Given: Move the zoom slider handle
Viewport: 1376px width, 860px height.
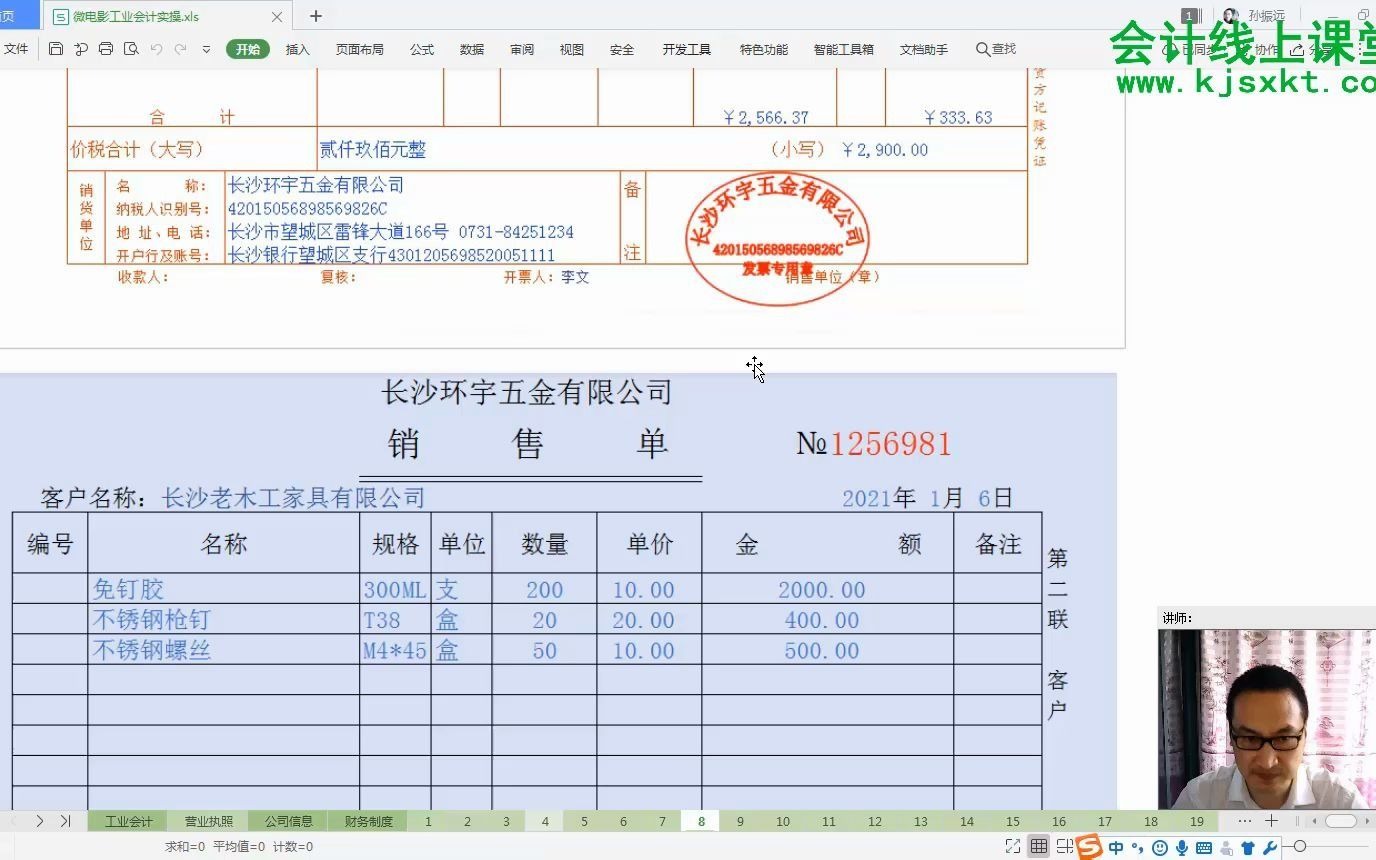Looking at the screenshot, I should tap(1300, 847).
